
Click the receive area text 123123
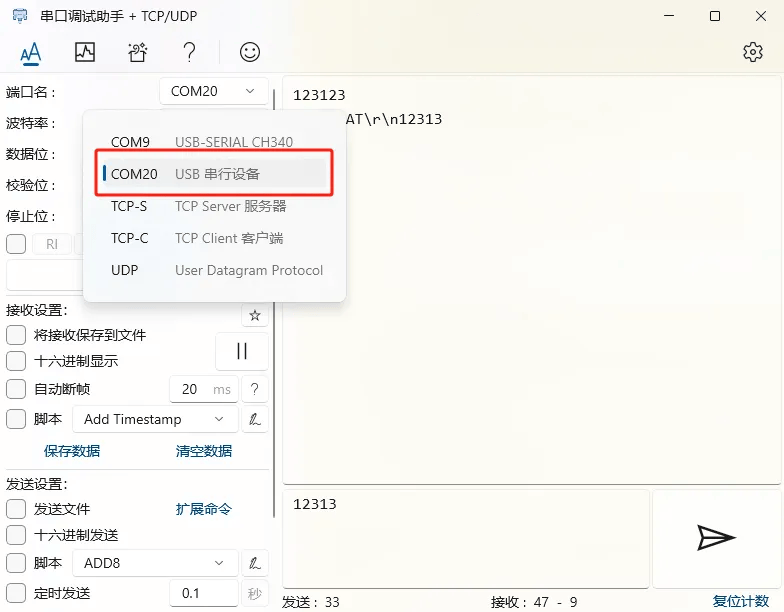pos(319,95)
